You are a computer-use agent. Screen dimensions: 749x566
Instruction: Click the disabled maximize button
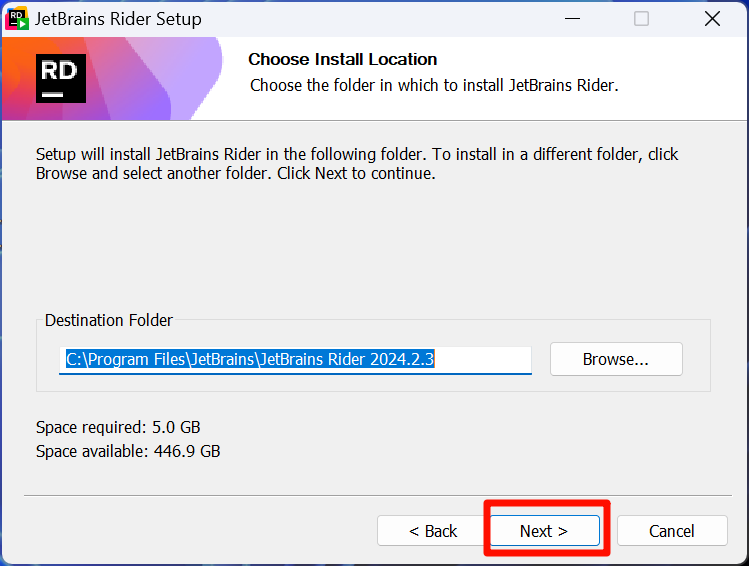pyautogui.click(x=641, y=19)
